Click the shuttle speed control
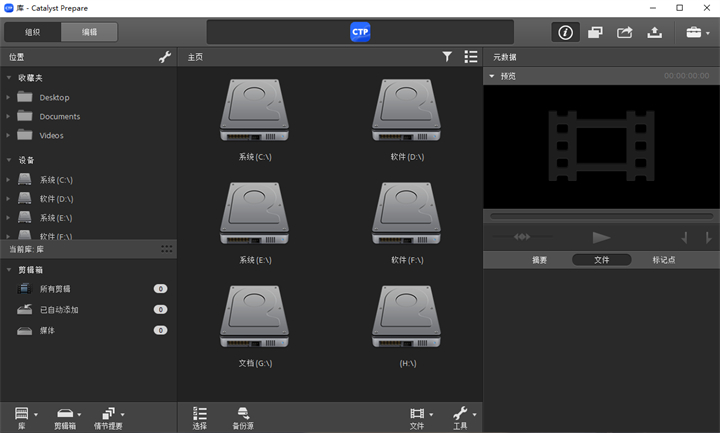This screenshot has height=433, width=720. (x=522, y=237)
